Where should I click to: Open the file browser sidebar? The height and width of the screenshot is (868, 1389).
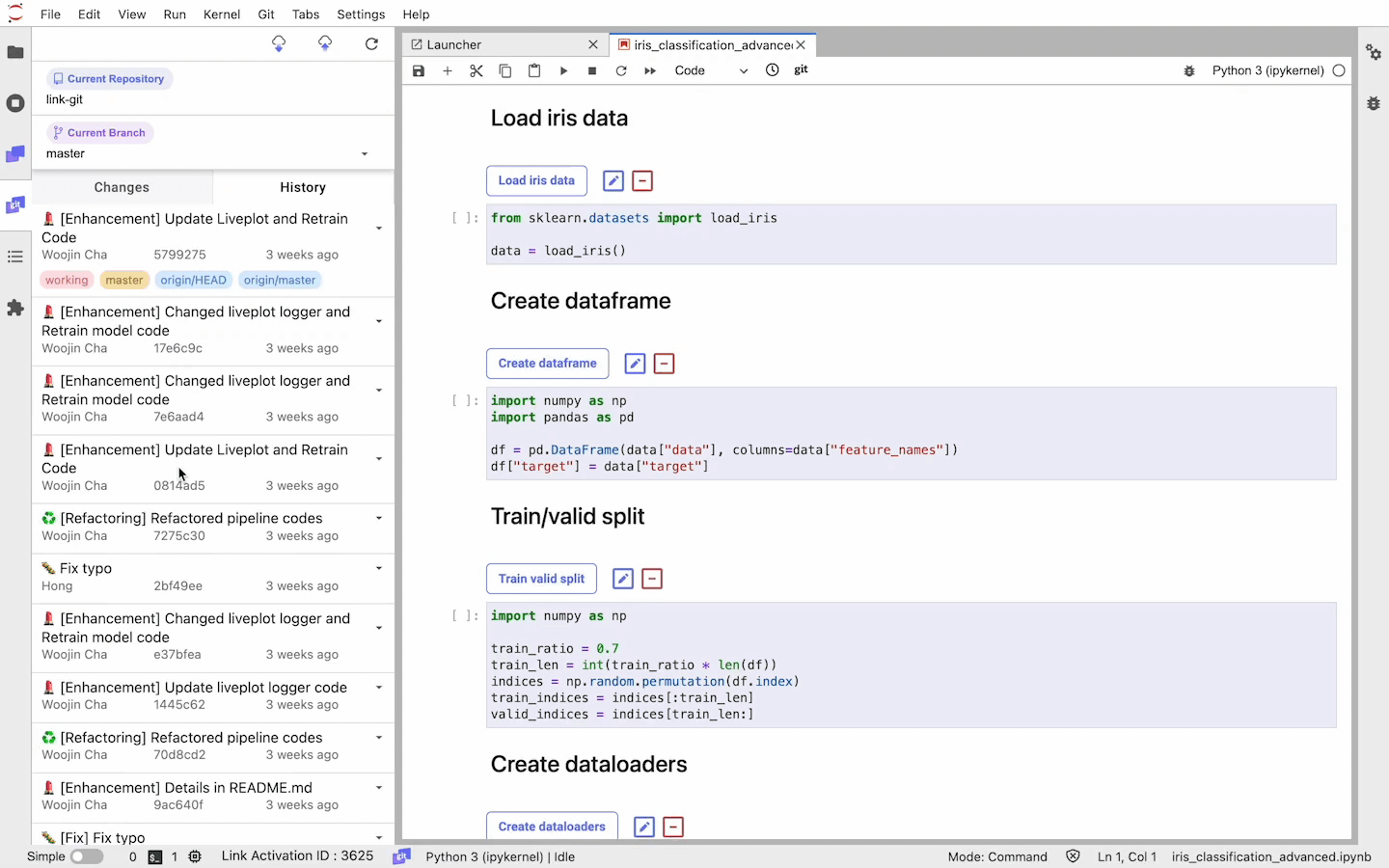[15, 53]
